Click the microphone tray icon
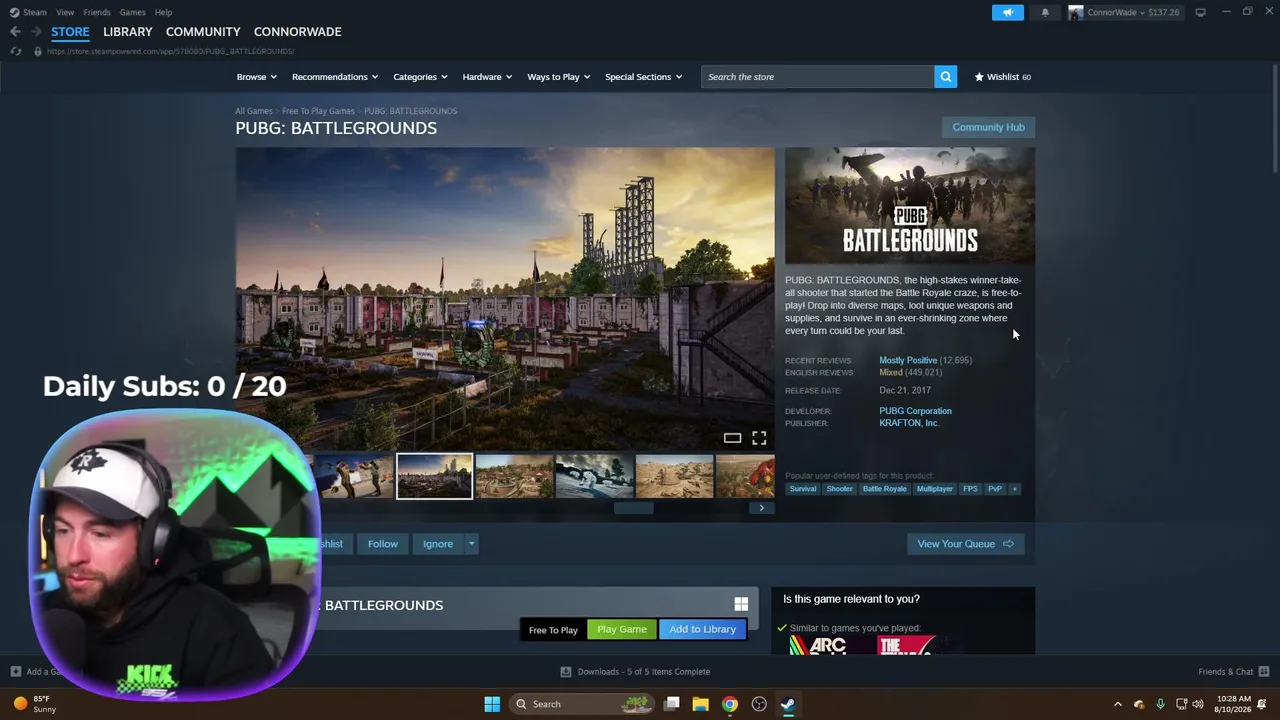1280x720 pixels. (1160, 704)
